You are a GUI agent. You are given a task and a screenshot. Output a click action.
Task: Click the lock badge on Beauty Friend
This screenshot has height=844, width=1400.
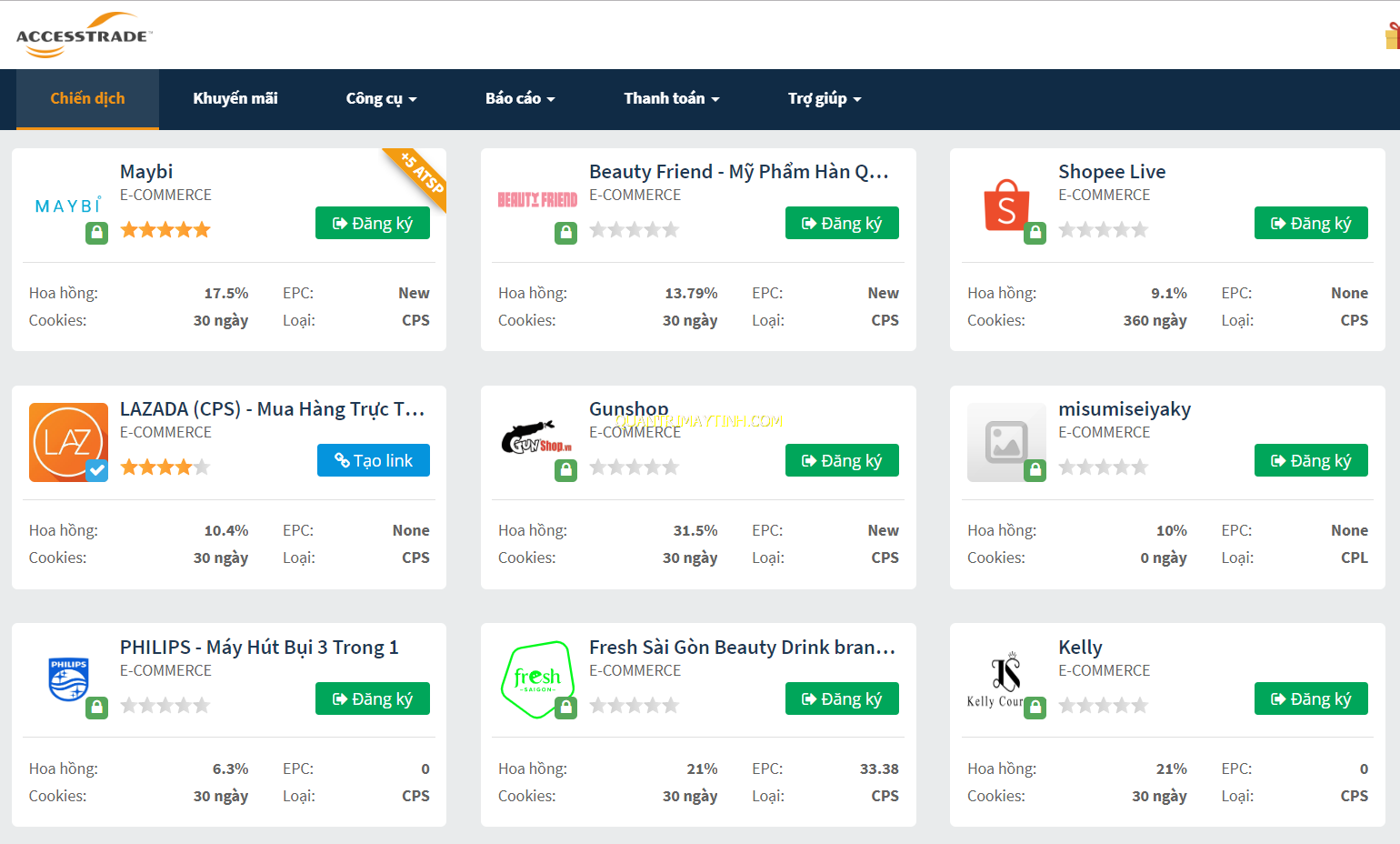[565, 233]
